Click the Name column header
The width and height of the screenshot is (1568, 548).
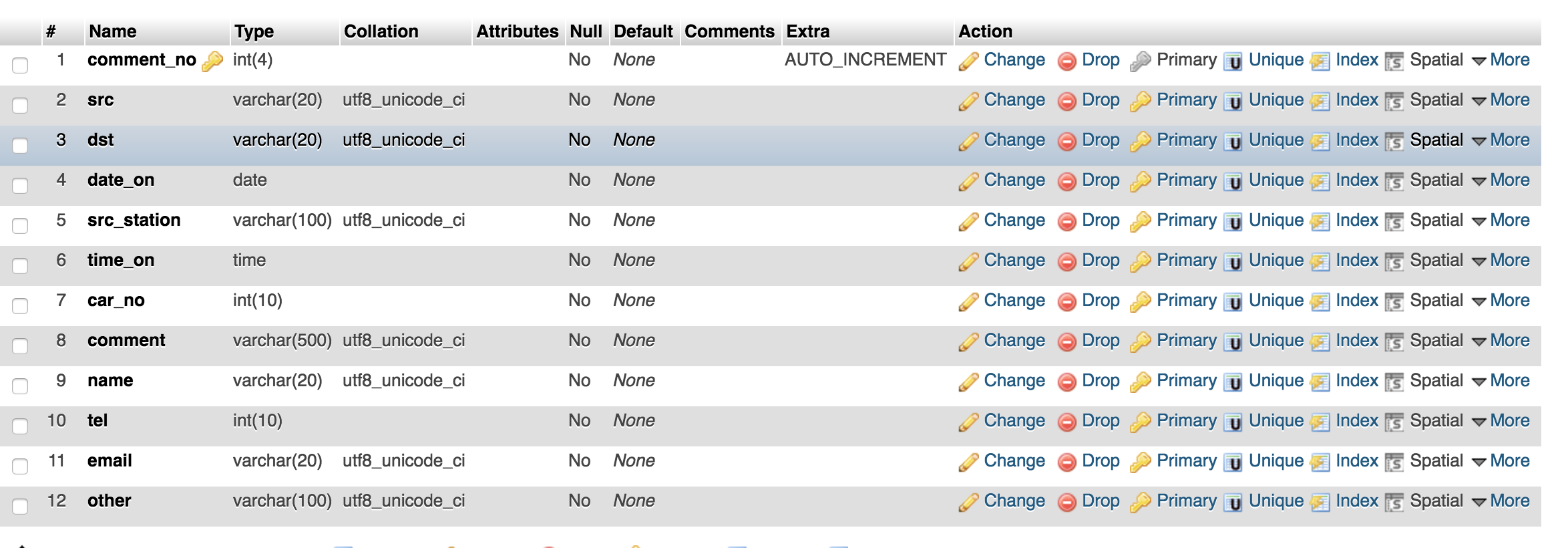pyautogui.click(x=113, y=31)
